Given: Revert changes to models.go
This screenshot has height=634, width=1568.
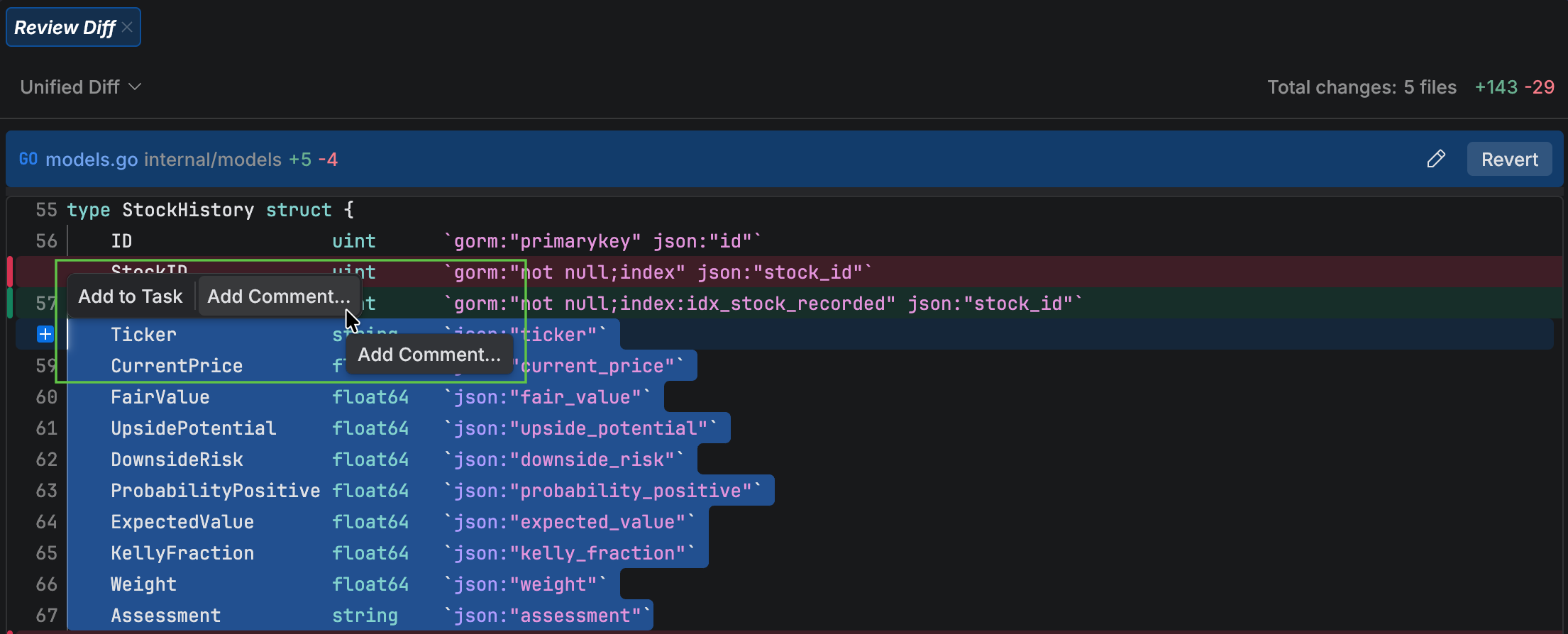Looking at the screenshot, I should coord(1509,159).
